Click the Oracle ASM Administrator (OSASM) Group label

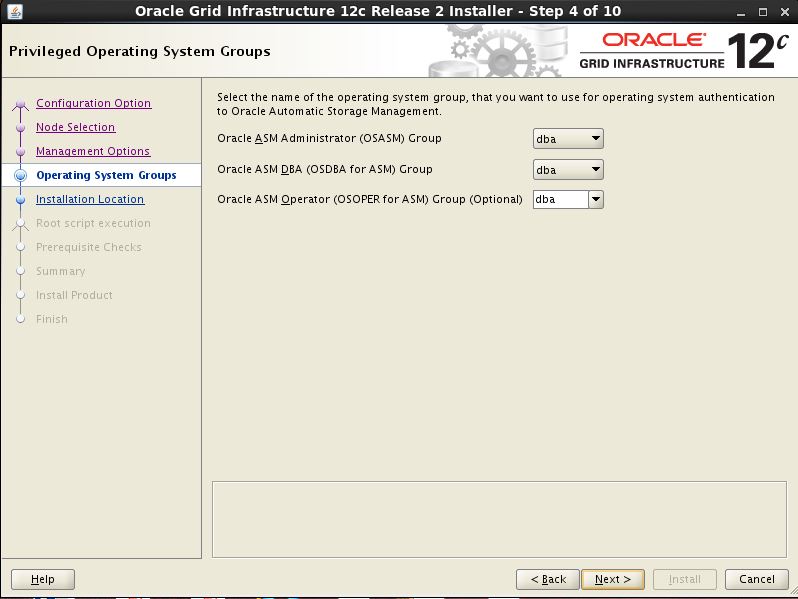pos(329,138)
